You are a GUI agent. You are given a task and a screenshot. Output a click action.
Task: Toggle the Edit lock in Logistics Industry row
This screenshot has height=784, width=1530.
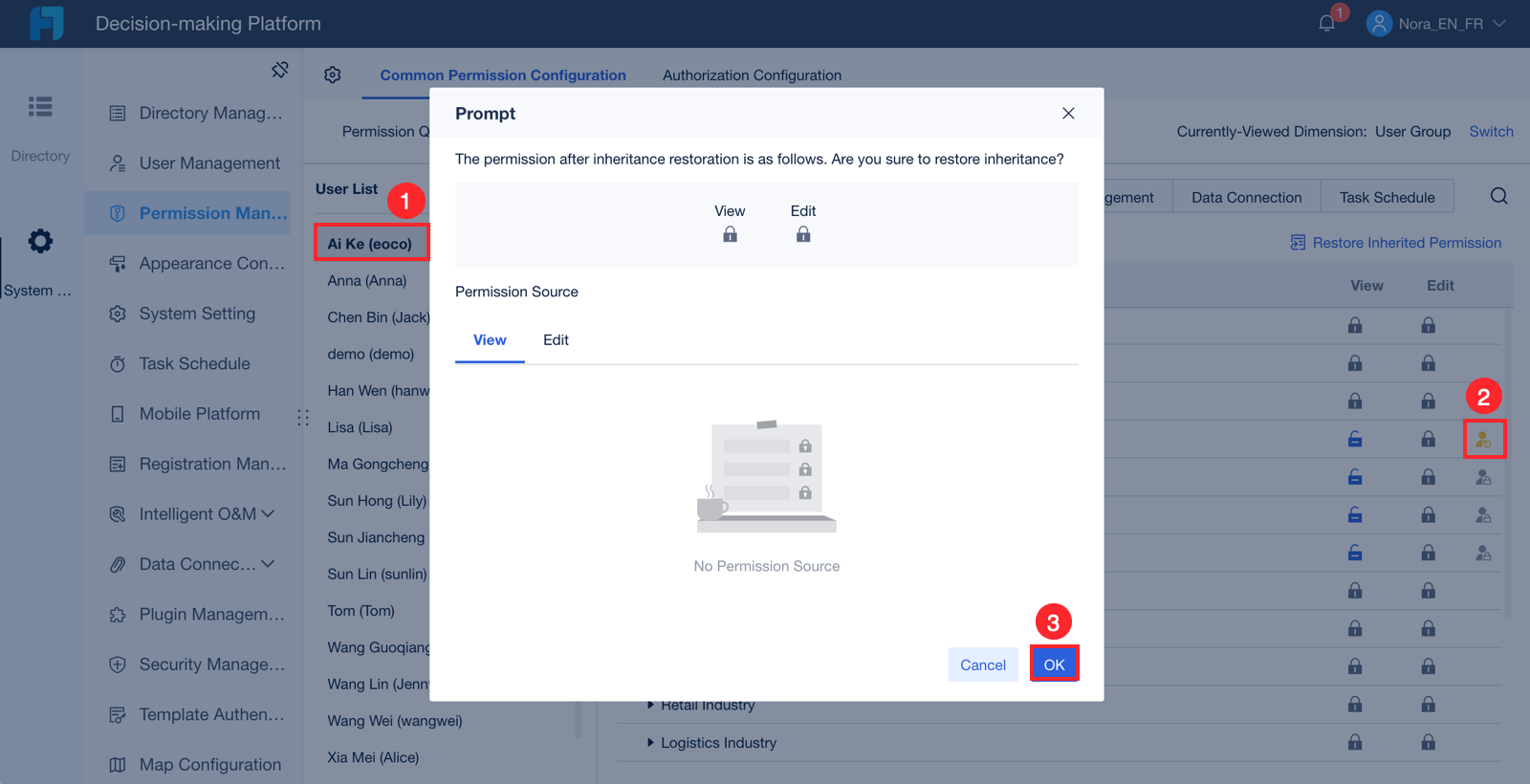(1428, 742)
